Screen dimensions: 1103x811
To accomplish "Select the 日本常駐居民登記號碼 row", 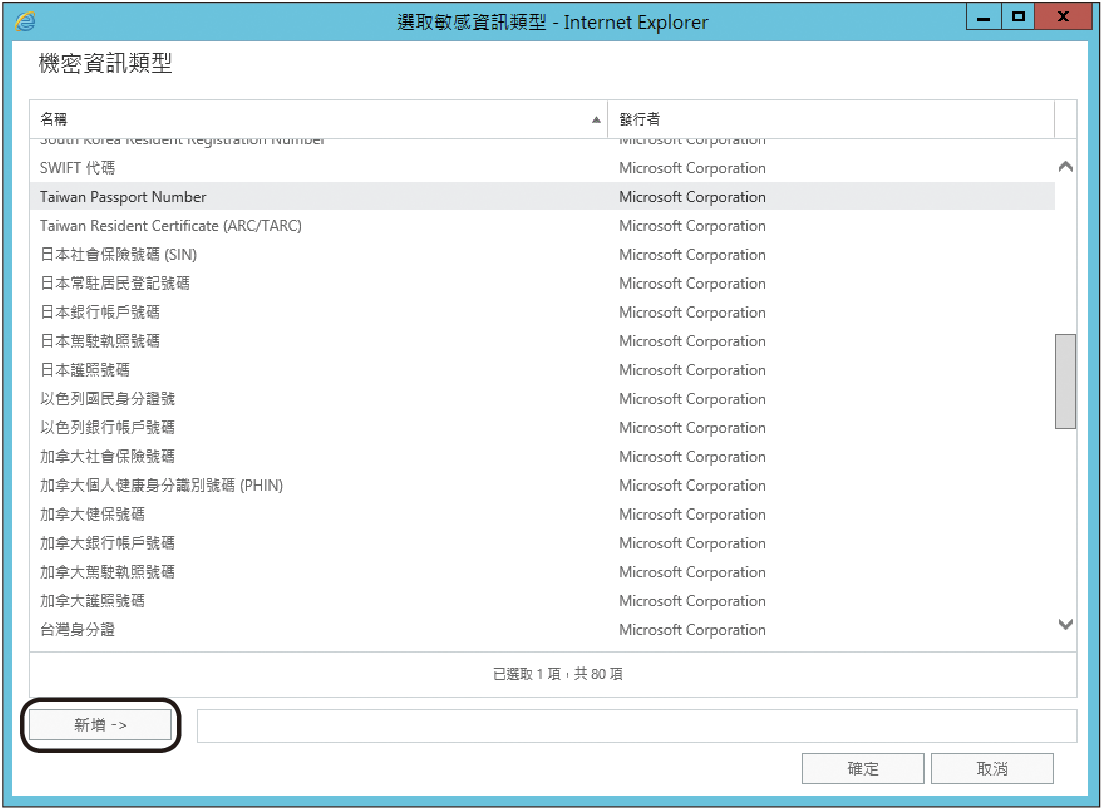I will coord(542,283).
